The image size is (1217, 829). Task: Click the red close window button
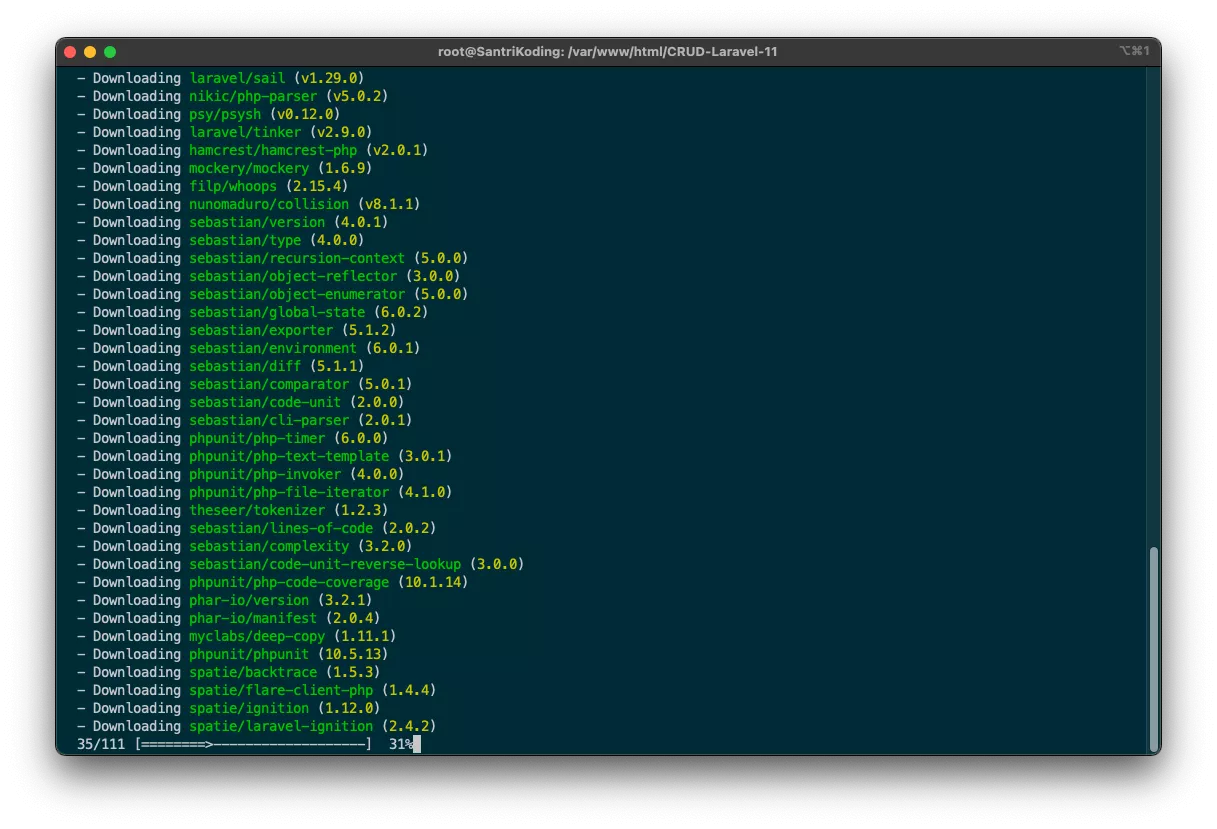(x=70, y=52)
